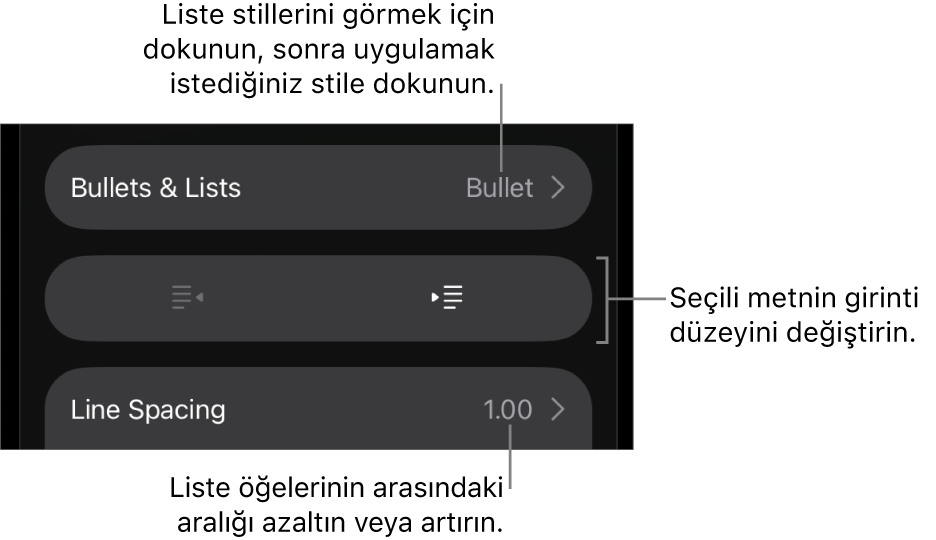
Task: Change line spacing from 1.00
Action: point(507,410)
